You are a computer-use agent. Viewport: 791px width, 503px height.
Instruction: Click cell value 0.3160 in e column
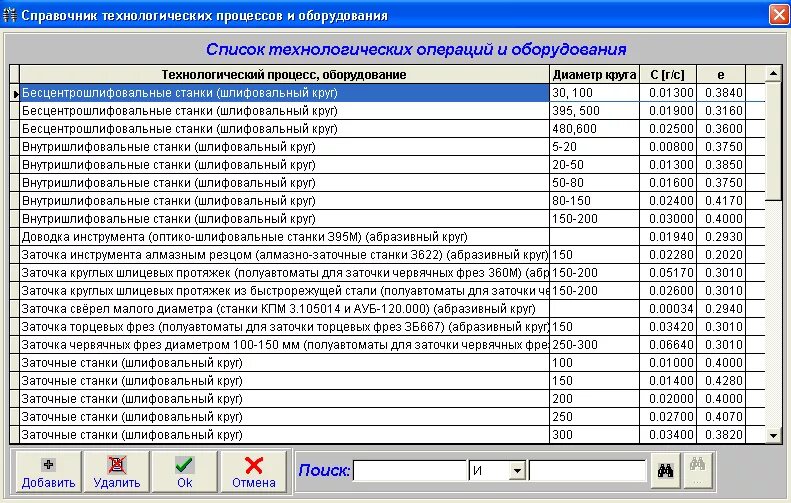pyautogui.click(x=721, y=110)
